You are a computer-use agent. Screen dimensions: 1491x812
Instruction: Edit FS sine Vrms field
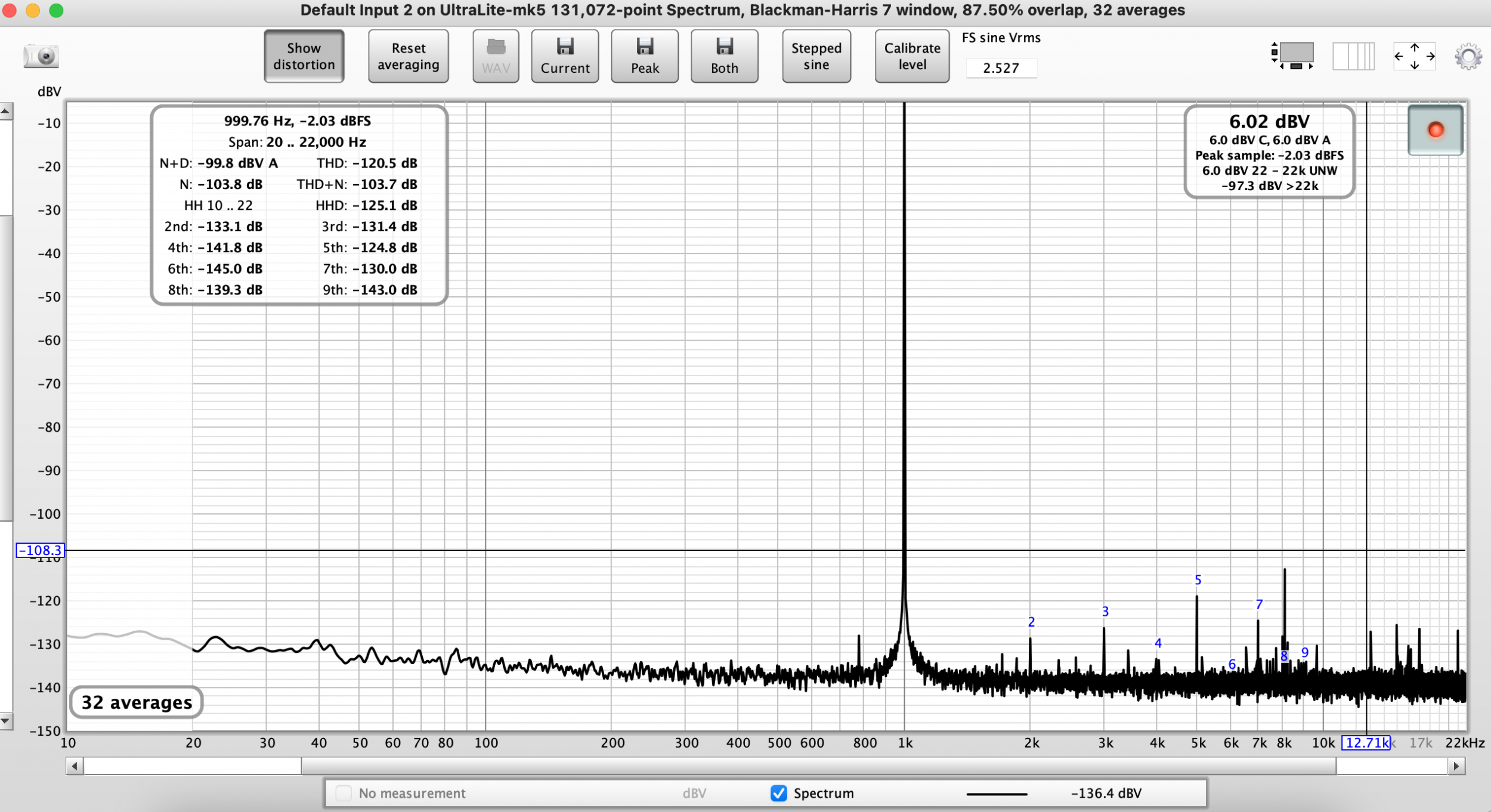coord(1001,68)
